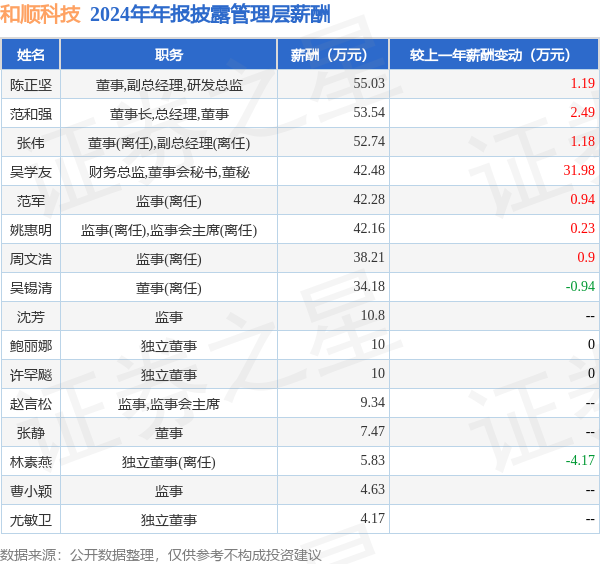Image resolution: width=600 pixels, height=564 pixels.
Task: Click the salary value 5.83
Action: 372,461
